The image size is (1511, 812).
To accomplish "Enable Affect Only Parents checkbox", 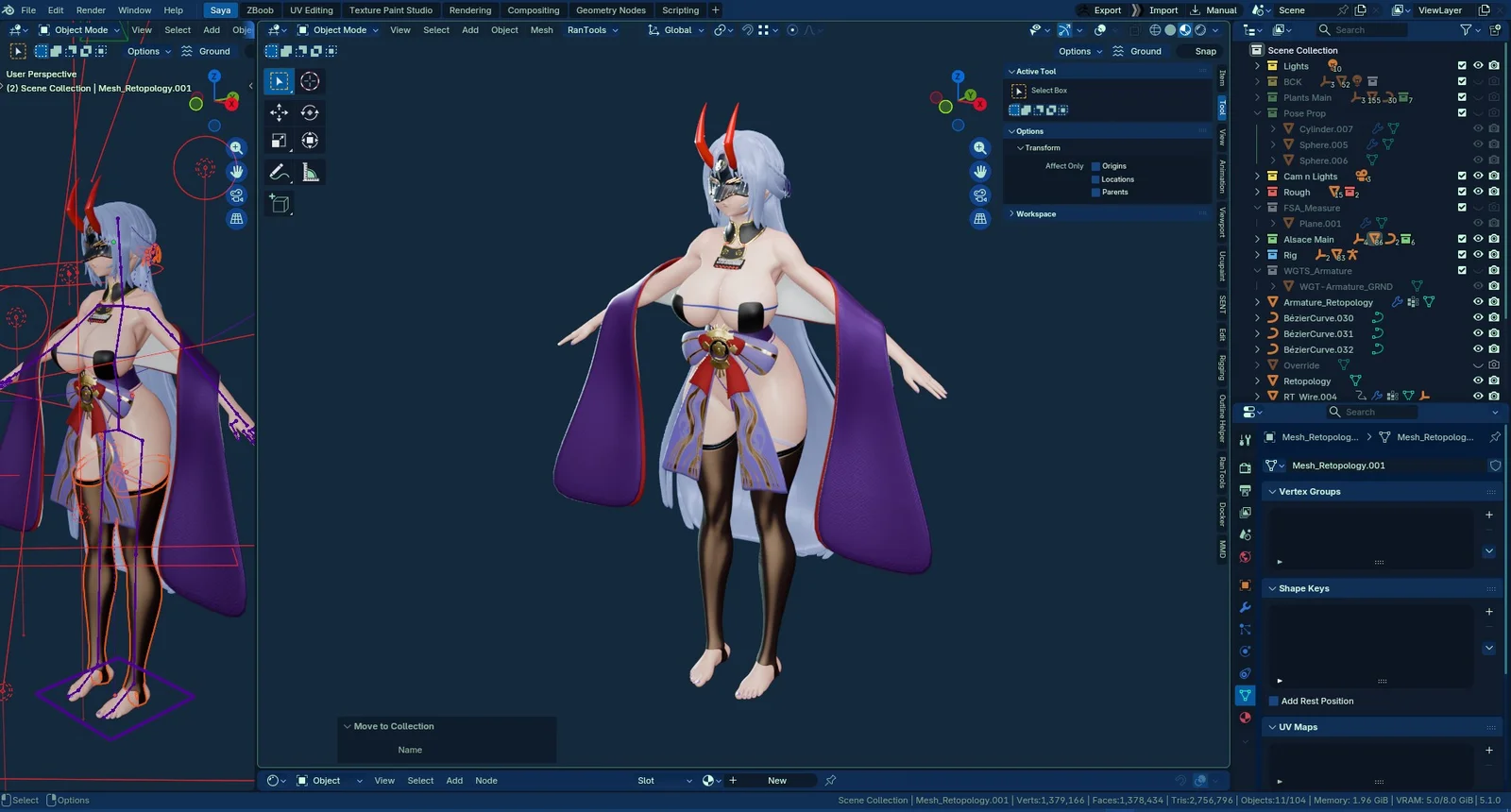I will point(1096,193).
